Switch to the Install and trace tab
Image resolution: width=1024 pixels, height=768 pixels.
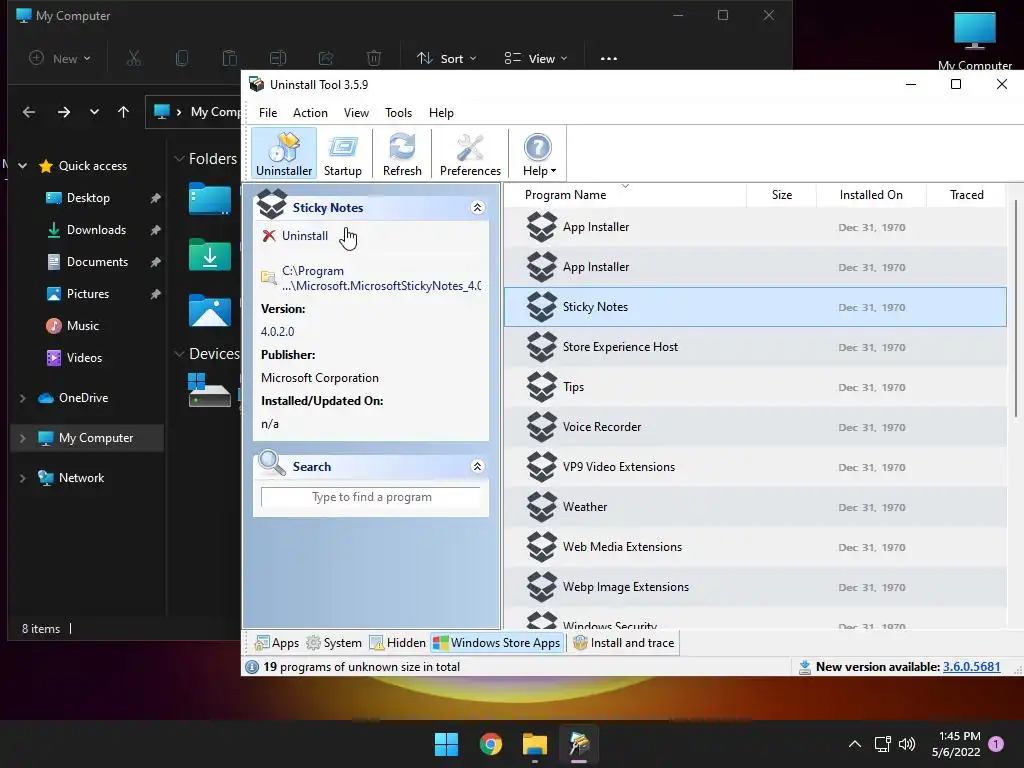[x=624, y=643]
